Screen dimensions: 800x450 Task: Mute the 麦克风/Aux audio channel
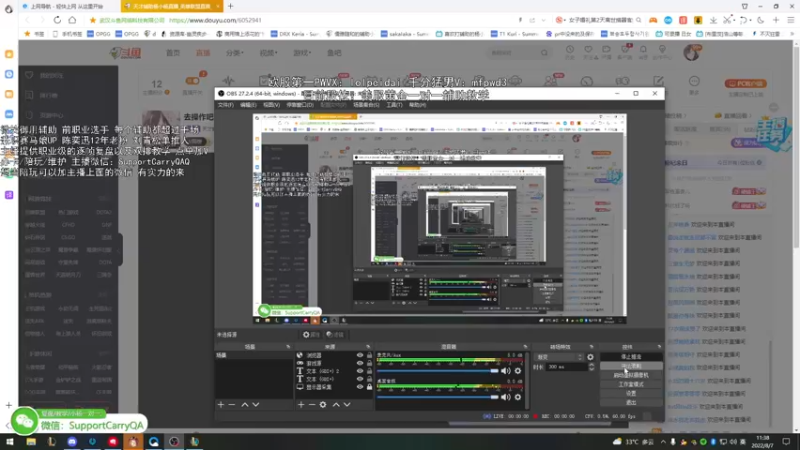point(506,371)
